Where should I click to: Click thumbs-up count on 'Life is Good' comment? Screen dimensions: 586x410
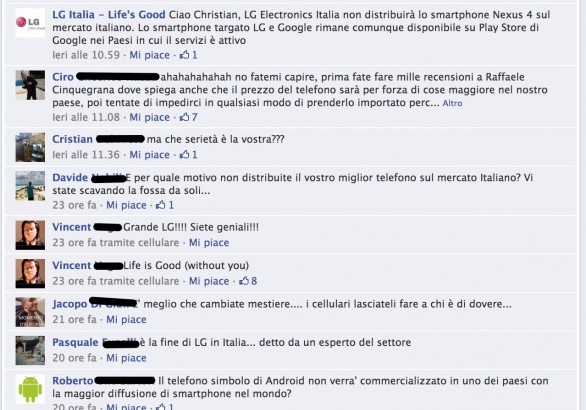(x=254, y=281)
